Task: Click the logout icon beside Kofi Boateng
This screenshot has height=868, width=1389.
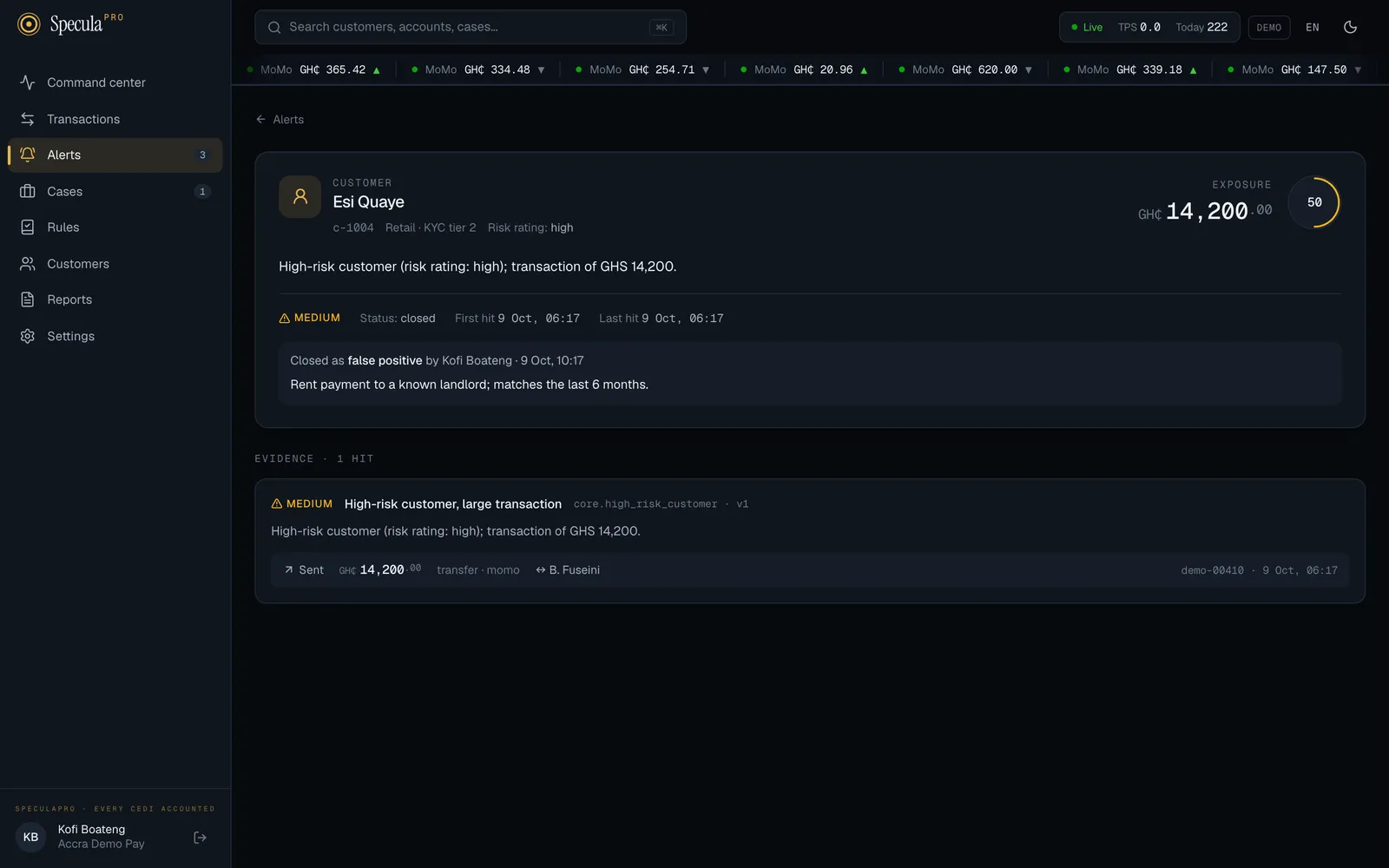Action: (200, 838)
